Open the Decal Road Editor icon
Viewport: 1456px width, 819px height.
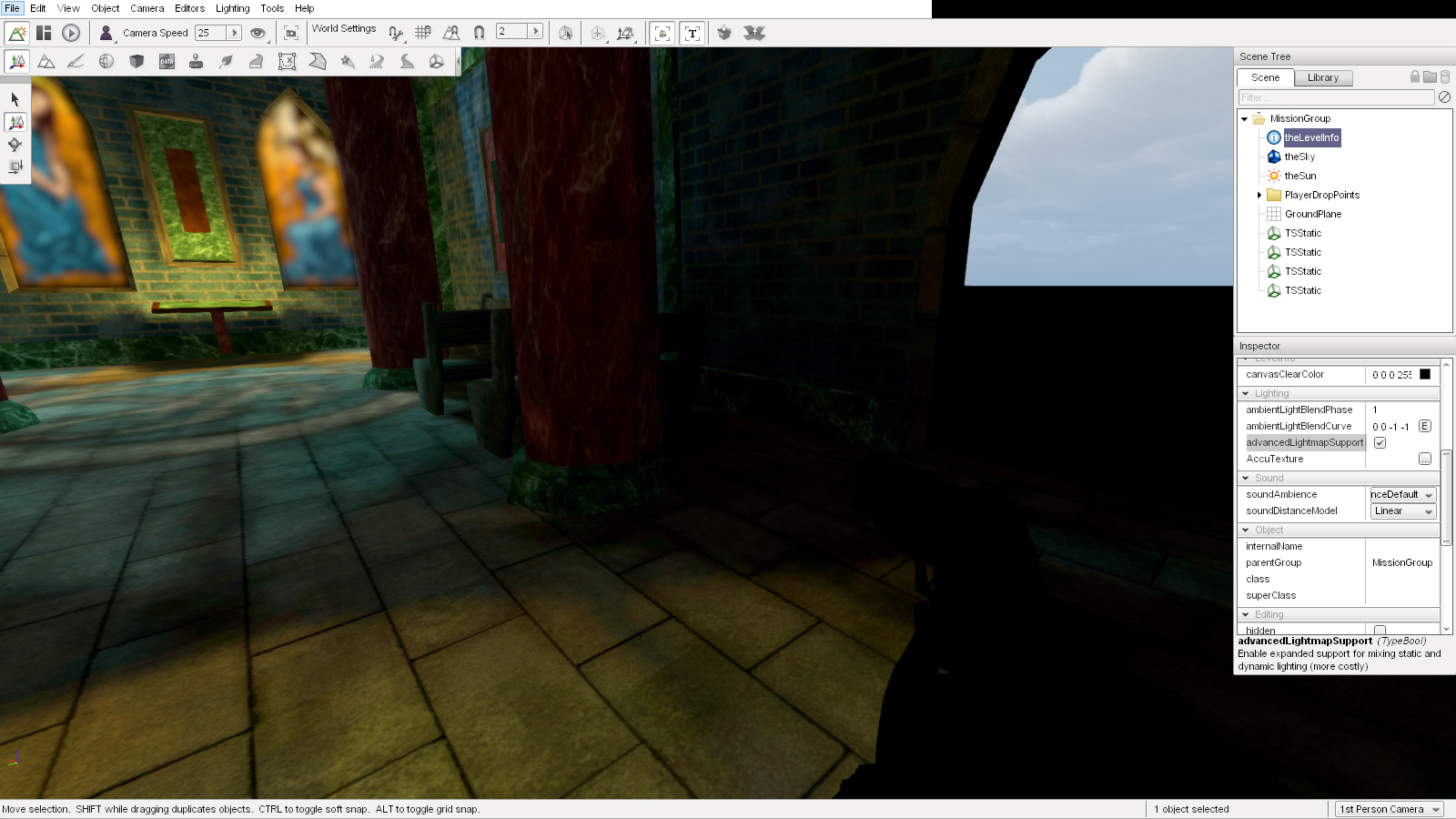point(407,62)
